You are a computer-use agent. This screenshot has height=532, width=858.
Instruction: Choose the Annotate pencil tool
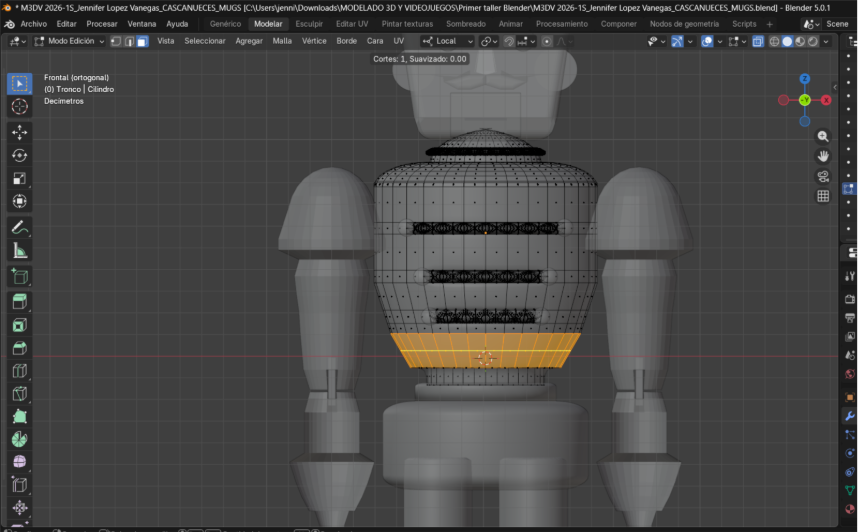point(19,228)
